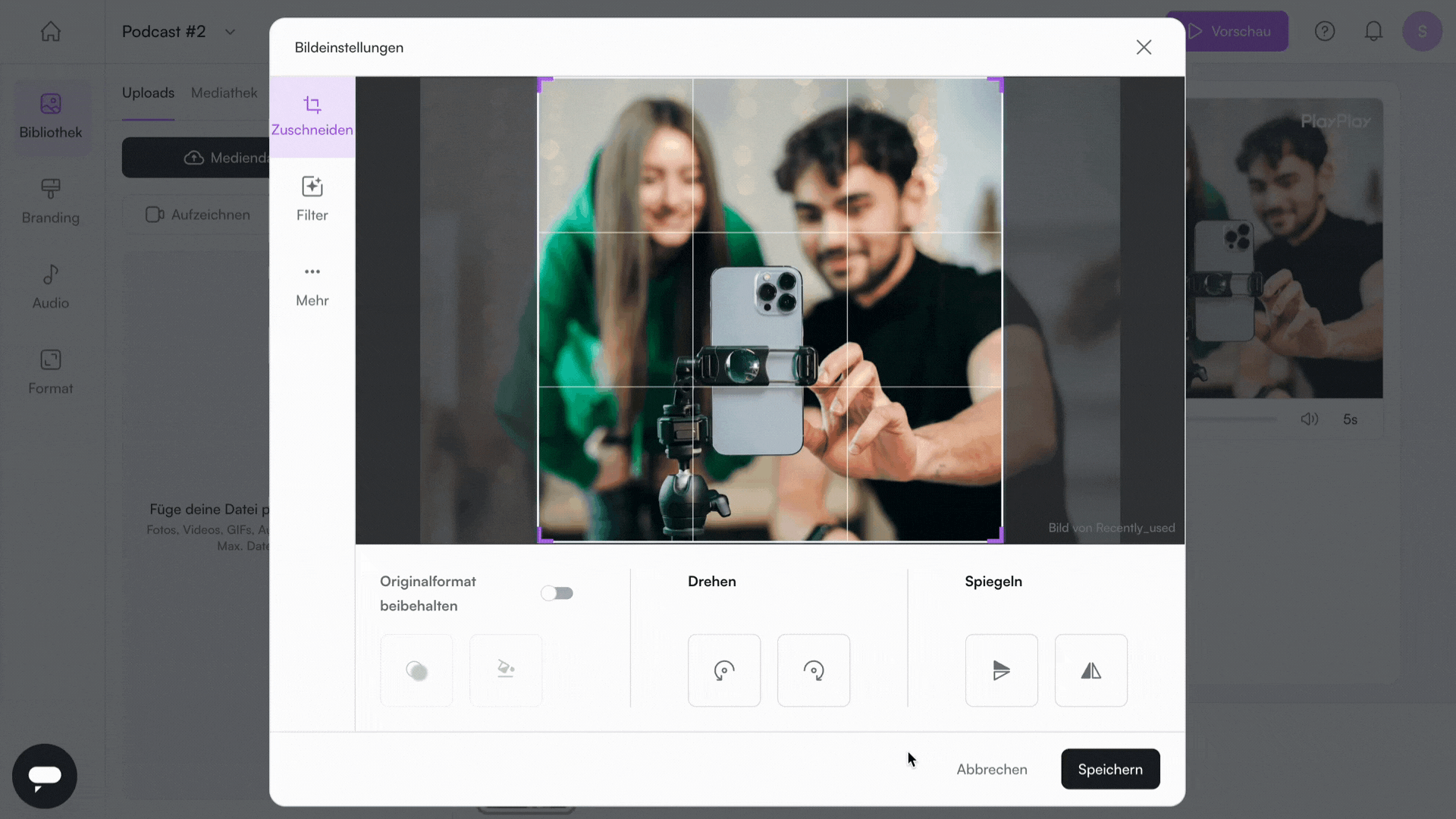Switch to the Mediathek tab
Screen dimensions: 1456x819
coord(224,93)
